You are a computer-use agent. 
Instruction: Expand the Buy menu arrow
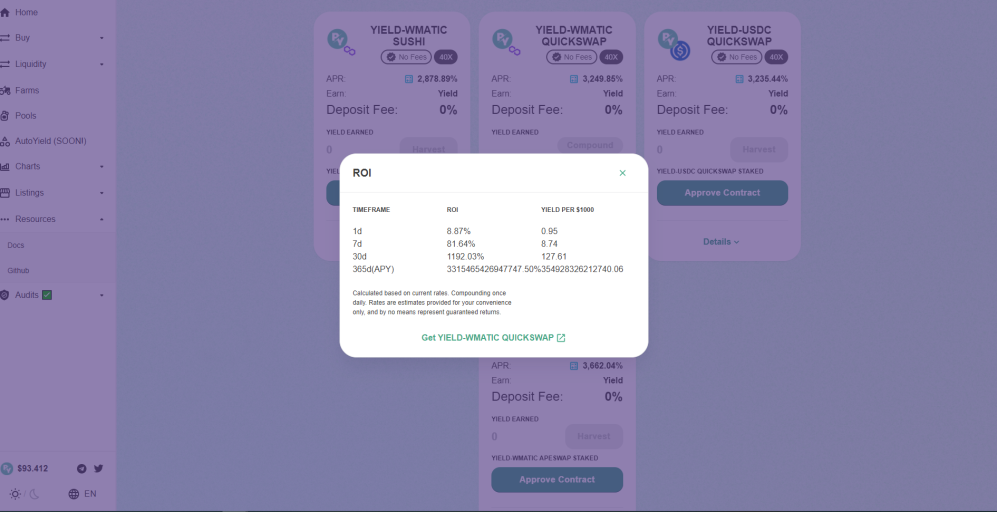(x=102, y=38)
